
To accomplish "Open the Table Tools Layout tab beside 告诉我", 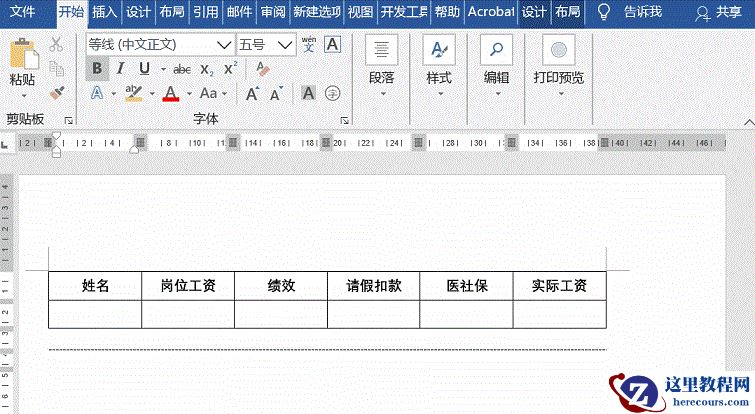I will tap(568, 12).
